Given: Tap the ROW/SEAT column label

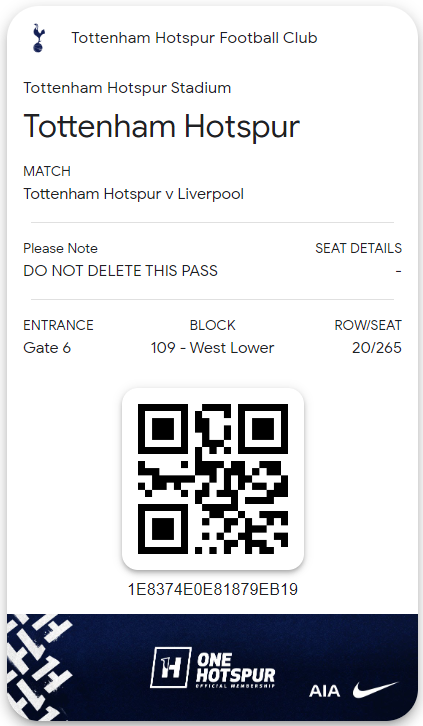Looking at the screenshot, I should click(368, 325).
